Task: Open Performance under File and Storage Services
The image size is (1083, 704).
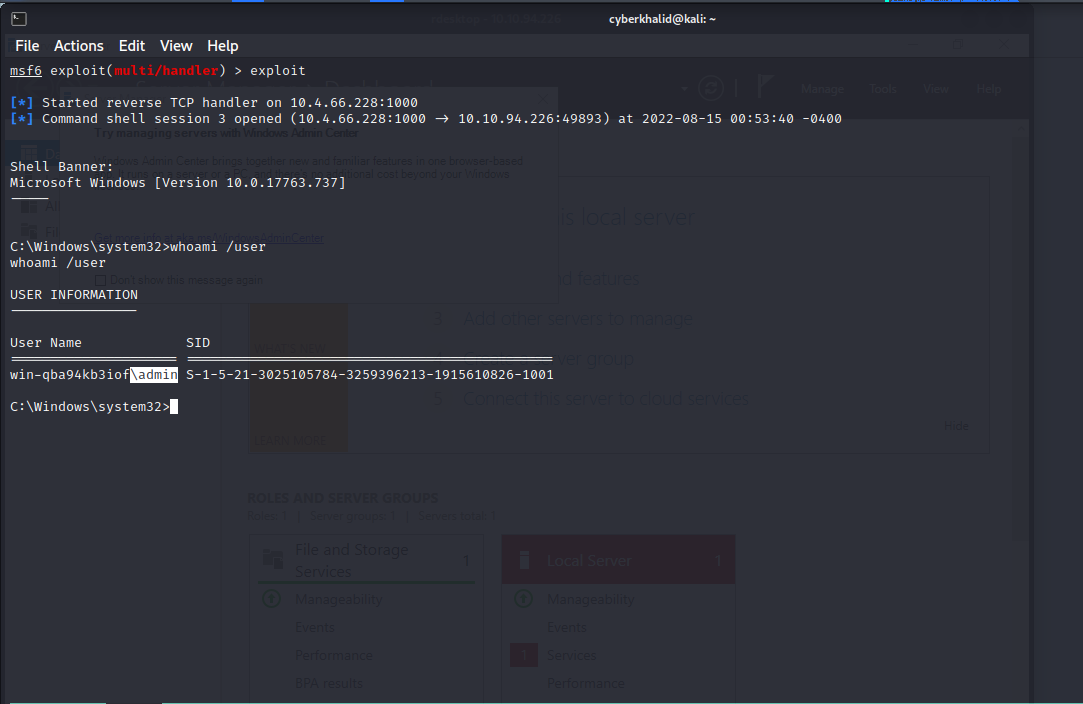Action: pos(334,655)
